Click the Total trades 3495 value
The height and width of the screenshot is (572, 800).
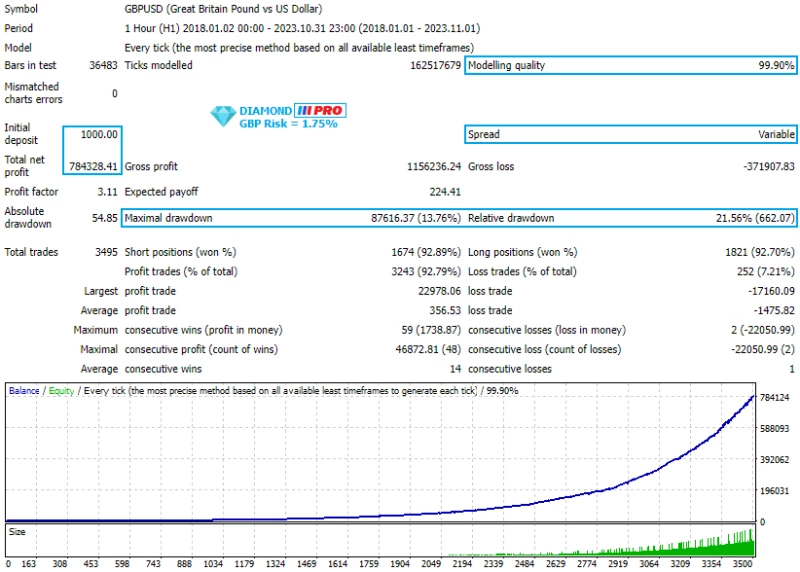coord(103,252)
